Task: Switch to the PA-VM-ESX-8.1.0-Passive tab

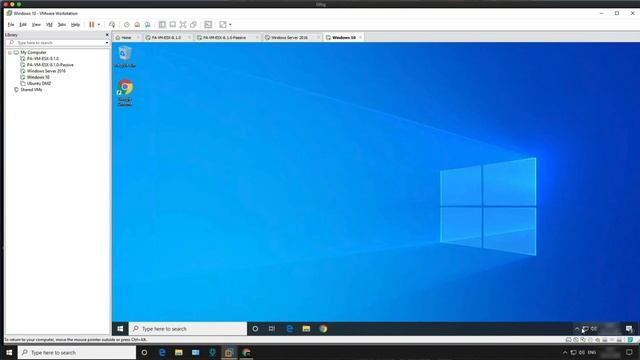Action: click(x=224, y=38)
